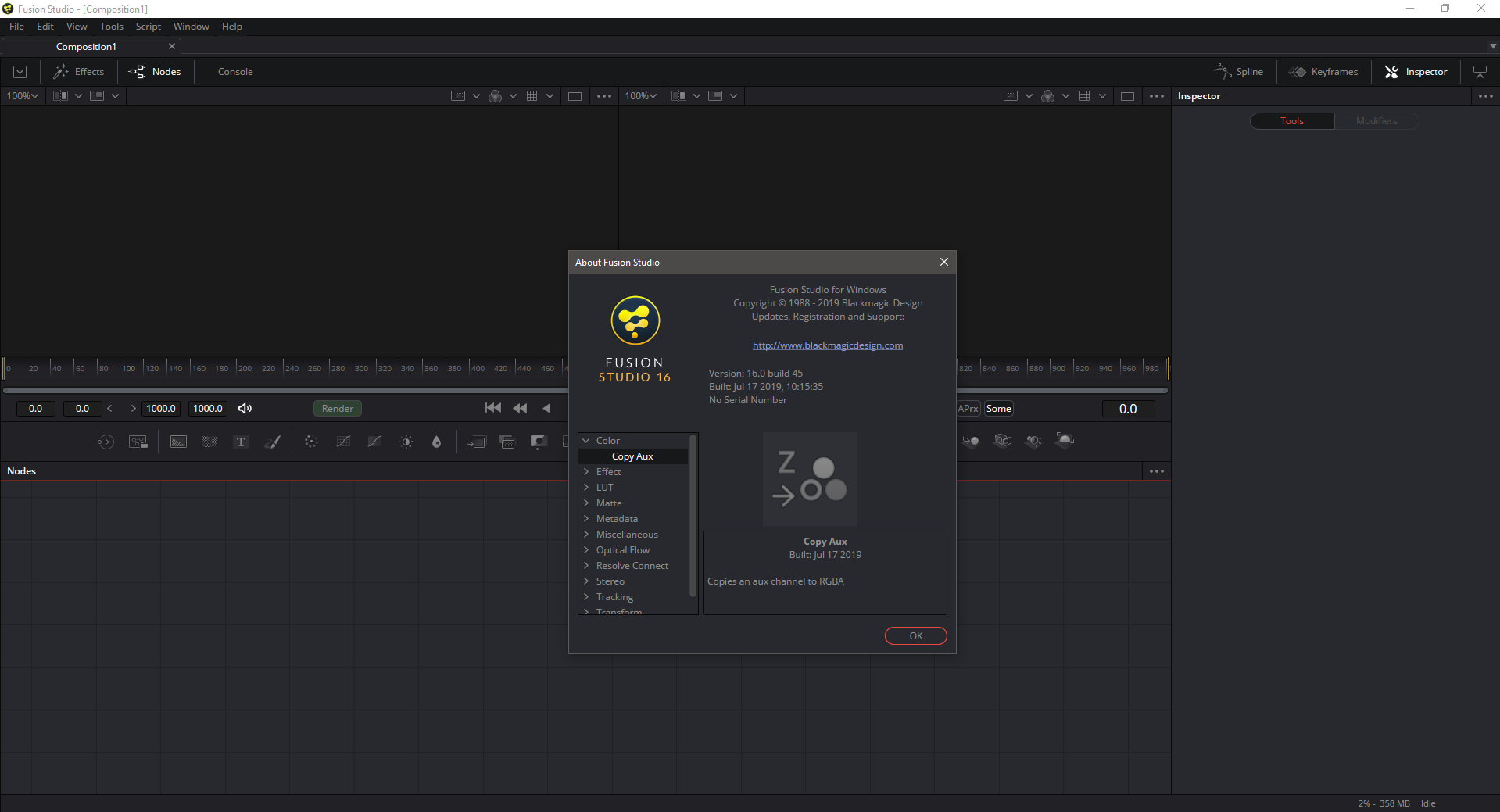Add a Fast Noise node from toolbar
Image resolution: width=1500 pixels, height=812 pixels.
point(209,442)
